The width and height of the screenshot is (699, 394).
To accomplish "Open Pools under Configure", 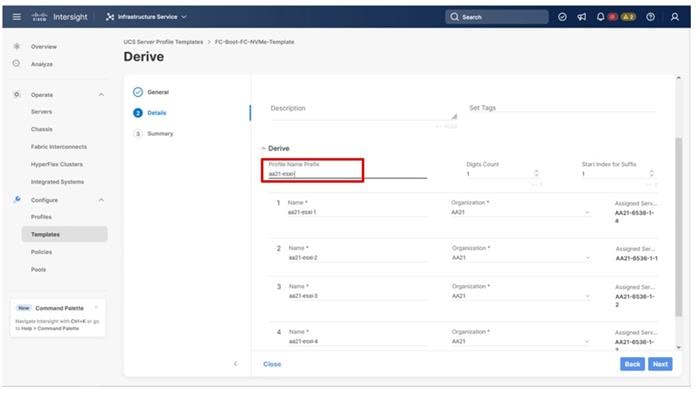I will pos(38,269).
